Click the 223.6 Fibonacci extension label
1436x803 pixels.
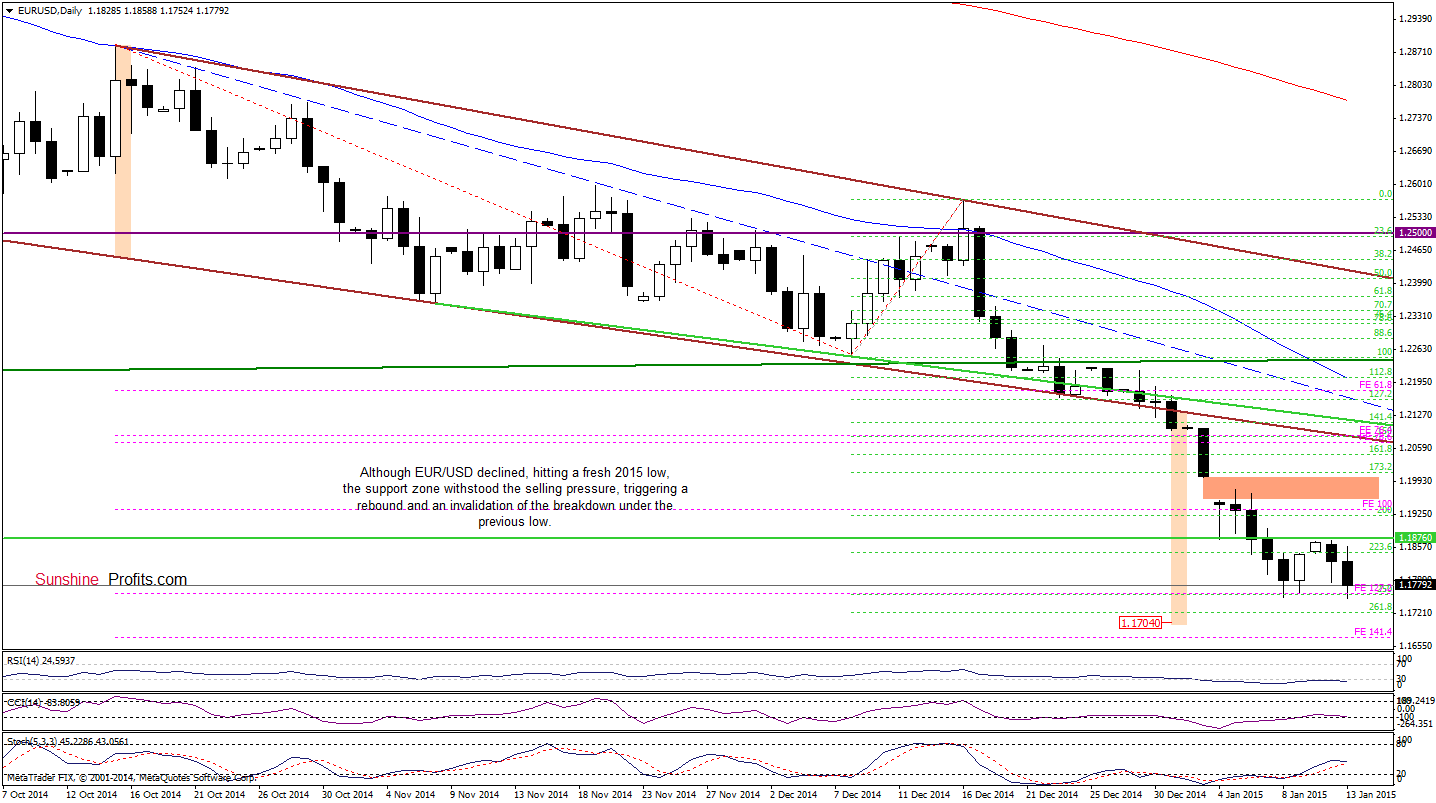[1381, 547]
